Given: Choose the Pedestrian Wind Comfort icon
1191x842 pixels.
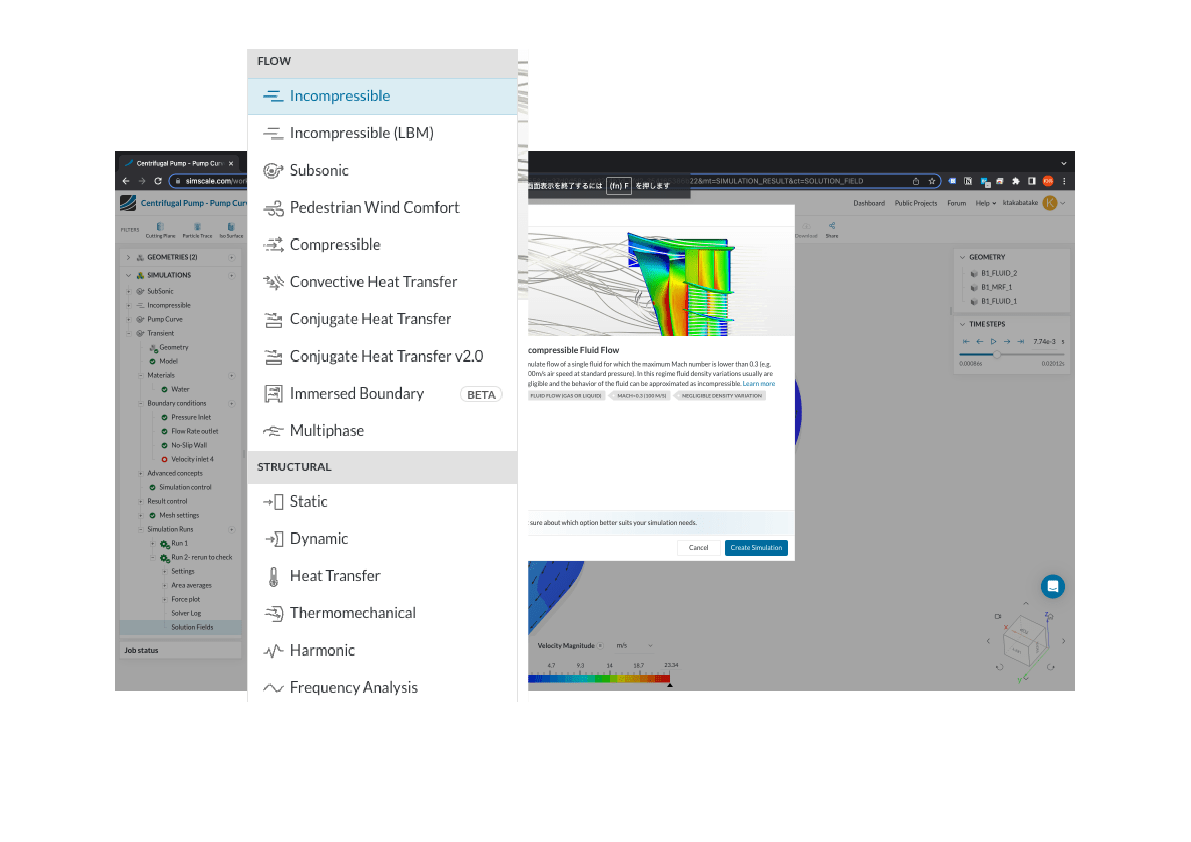Looking at the screenshot, I should [273, 208].
